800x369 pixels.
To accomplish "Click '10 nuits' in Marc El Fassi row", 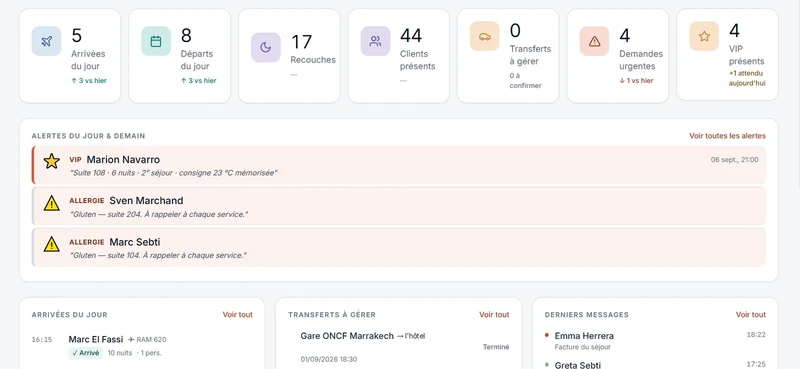I will (x=119, y=353).
